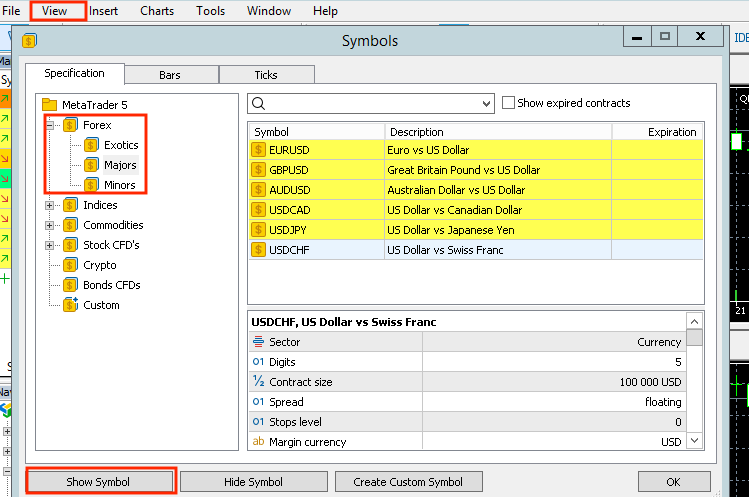Click the Expiration column header

(x=658, y=132)
